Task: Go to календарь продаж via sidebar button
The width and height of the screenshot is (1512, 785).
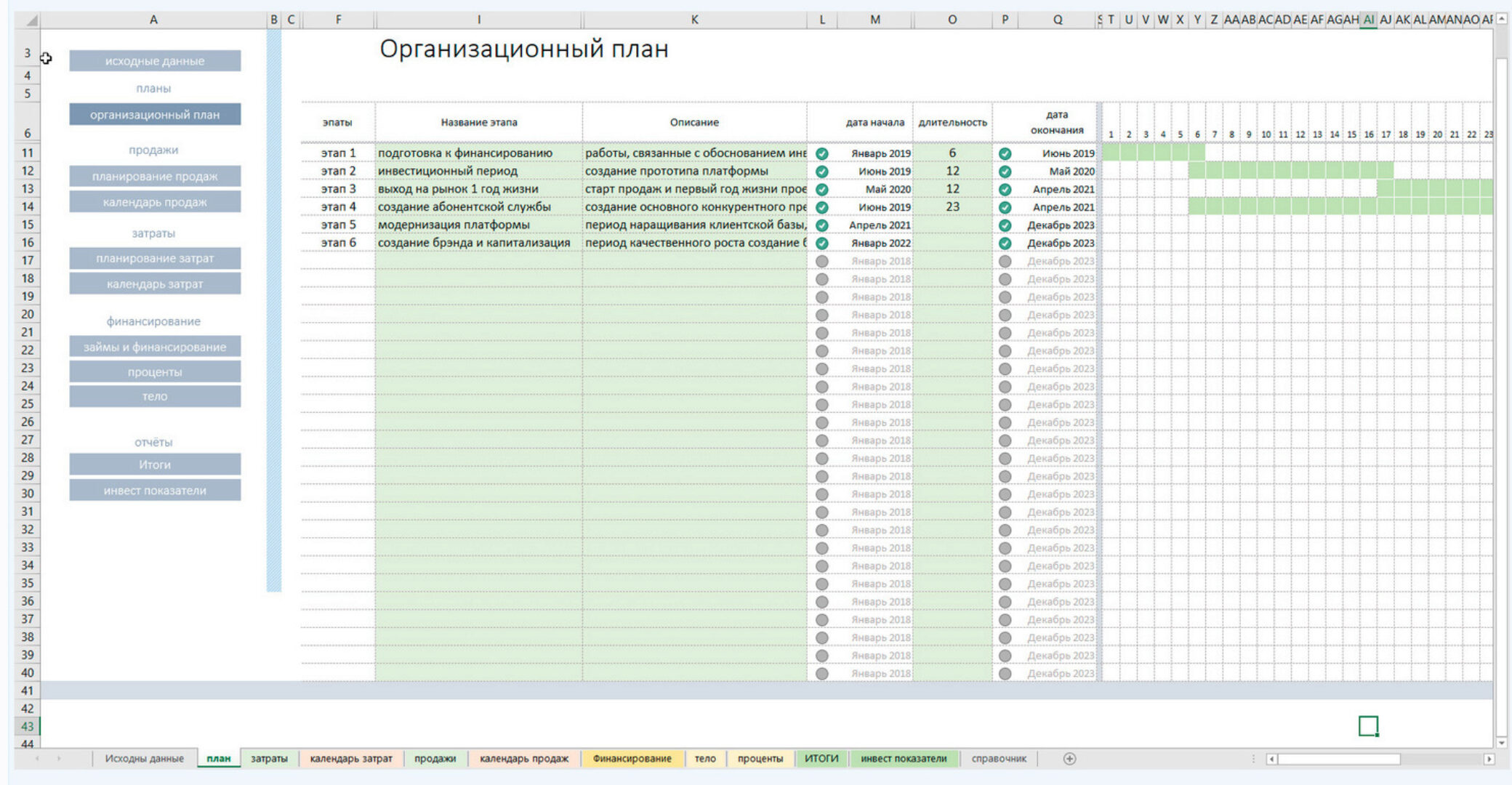Action: point(155,202)
